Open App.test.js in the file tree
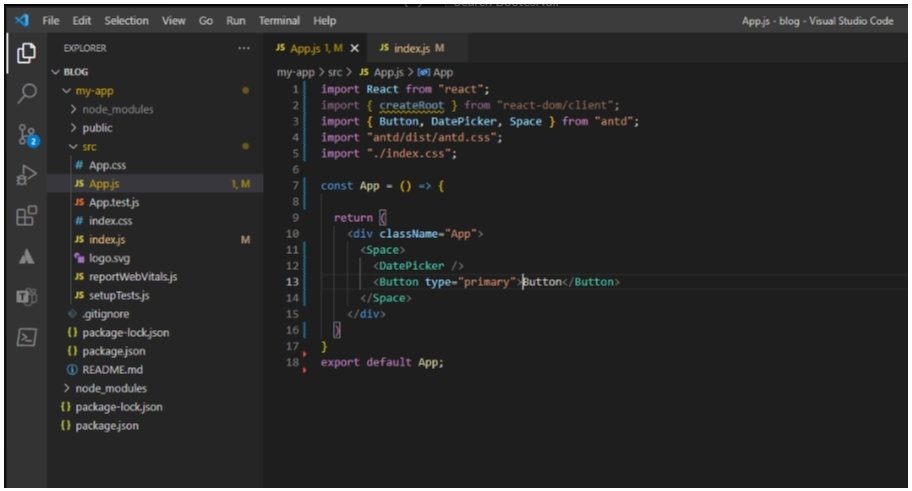Screen dimensions: 912x491 point(113,203)
